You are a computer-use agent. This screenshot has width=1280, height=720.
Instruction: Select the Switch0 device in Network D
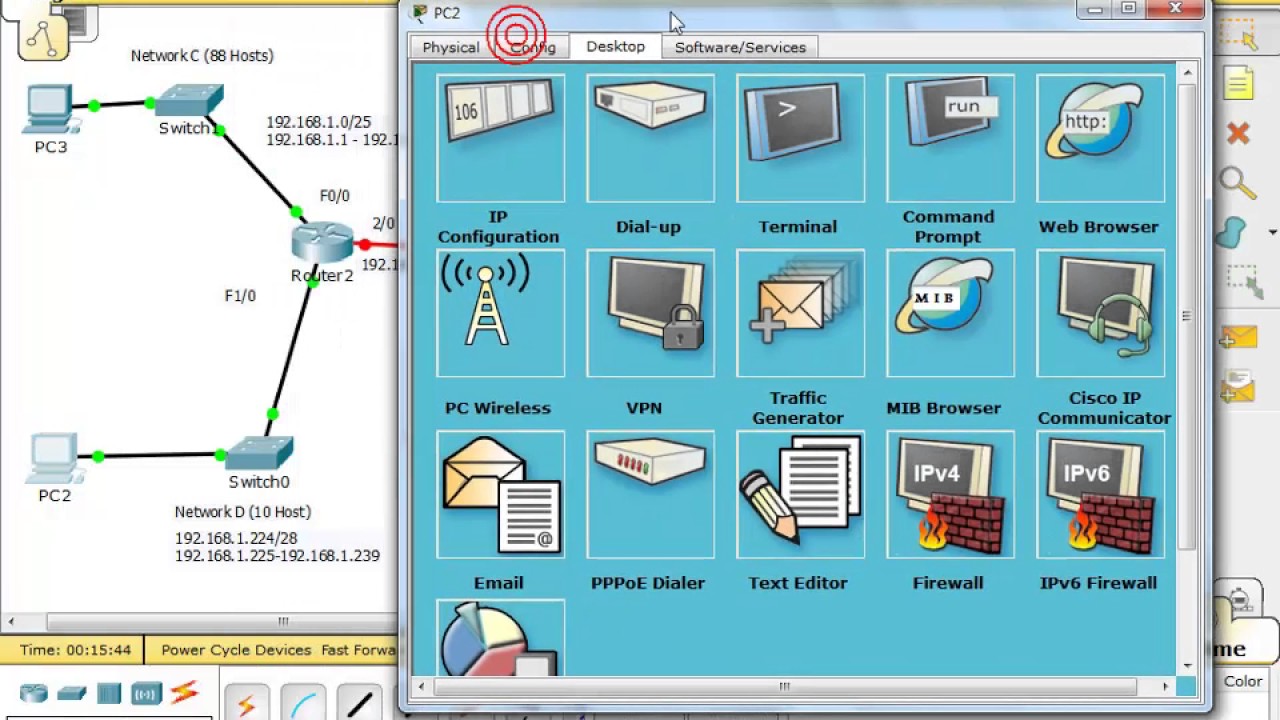coord(258,453)
